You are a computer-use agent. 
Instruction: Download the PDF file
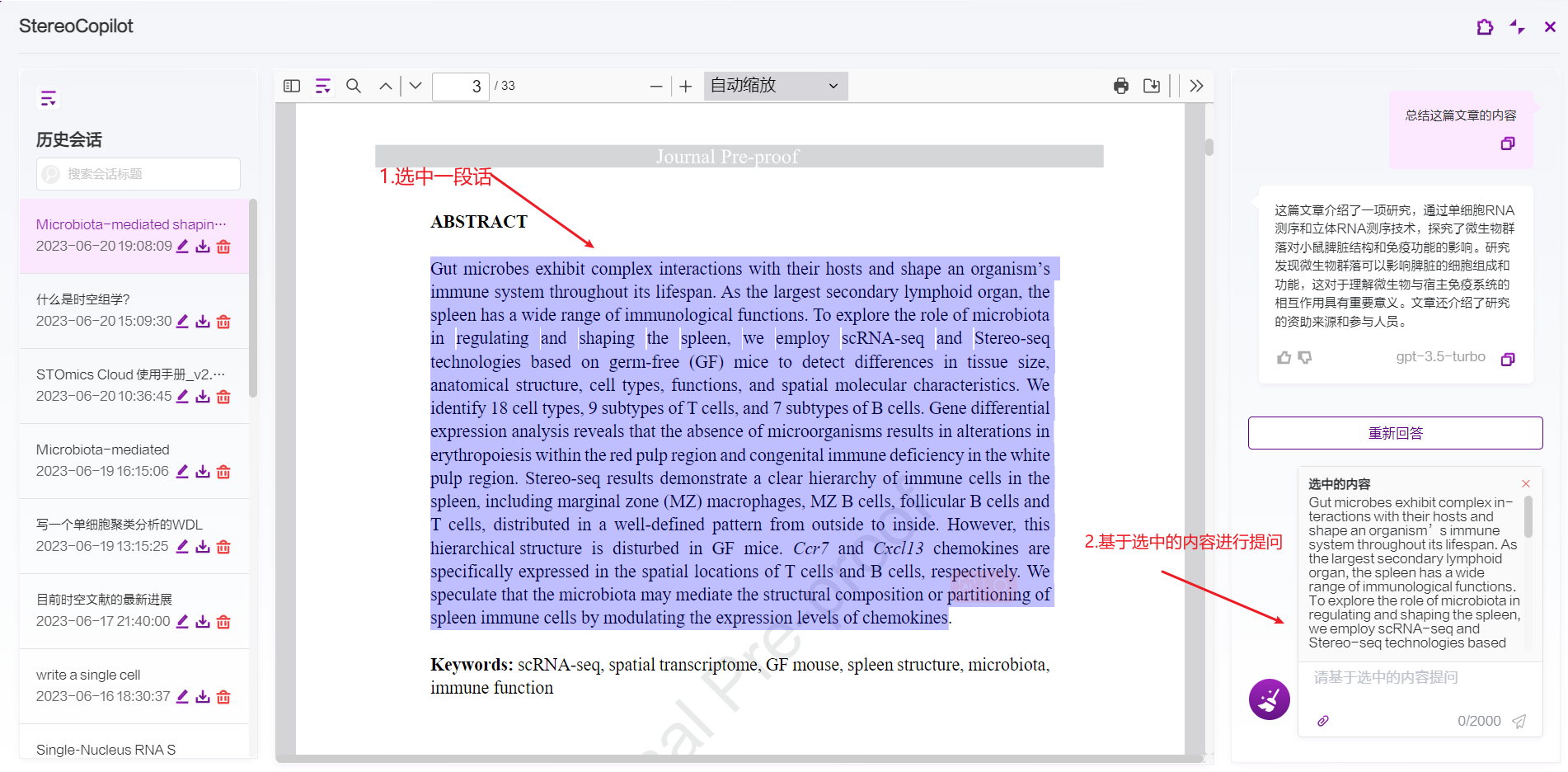point(1152,86)
